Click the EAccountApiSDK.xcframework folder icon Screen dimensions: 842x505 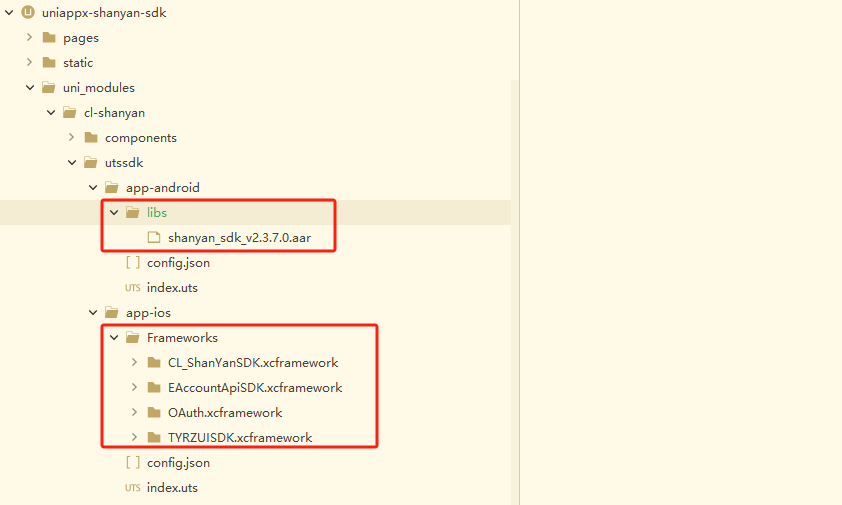click(x=154, y=387)
